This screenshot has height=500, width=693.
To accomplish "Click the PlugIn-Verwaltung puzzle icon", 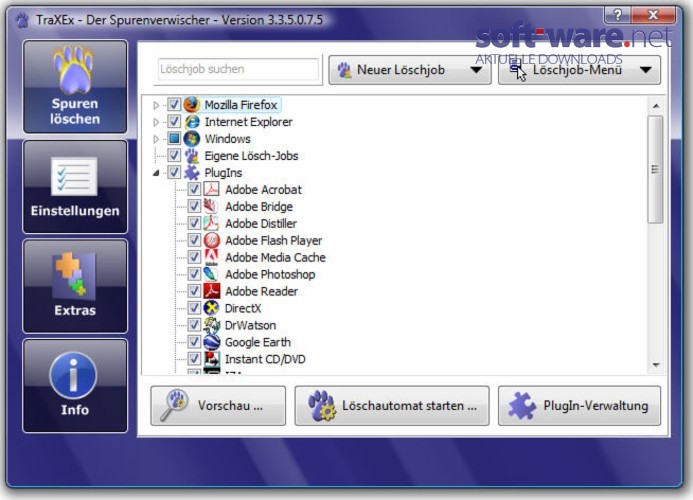I will click(522, 405).
